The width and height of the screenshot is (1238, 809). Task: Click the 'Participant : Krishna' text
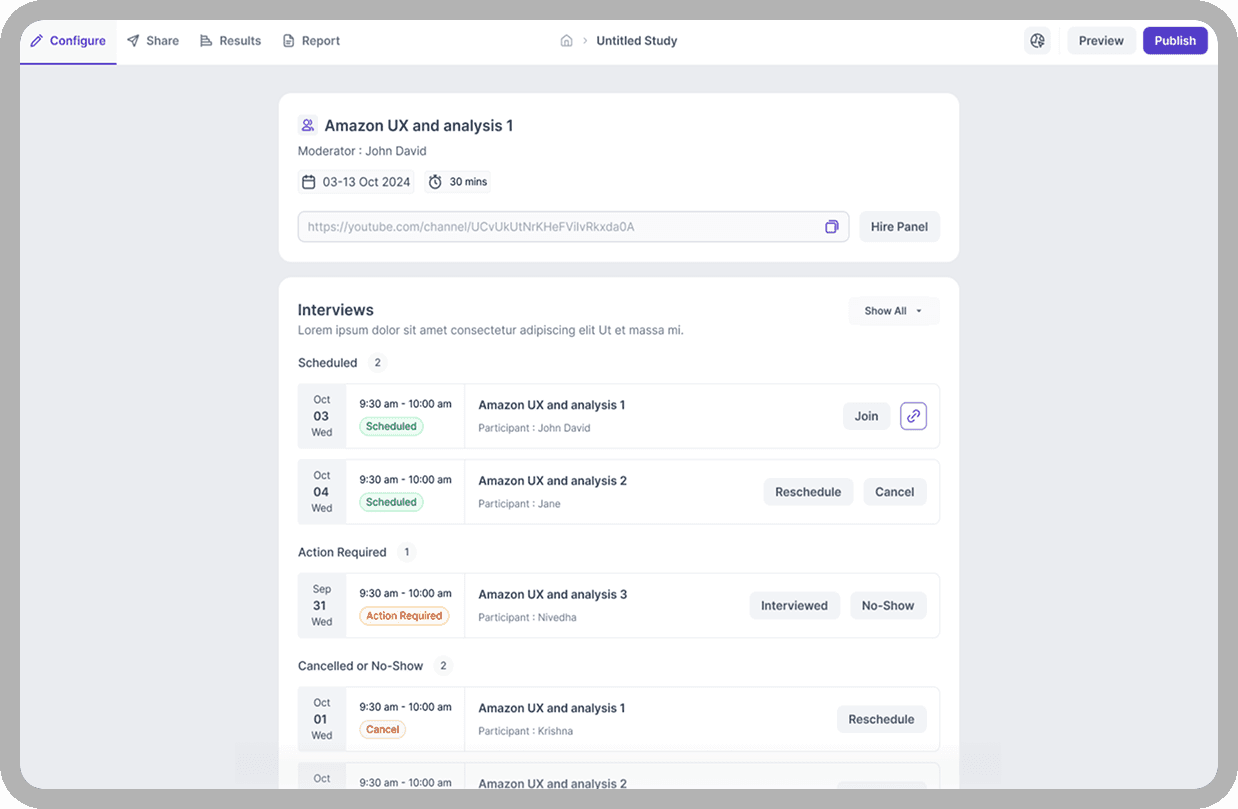pyautogui.click(x=526, y=731)
